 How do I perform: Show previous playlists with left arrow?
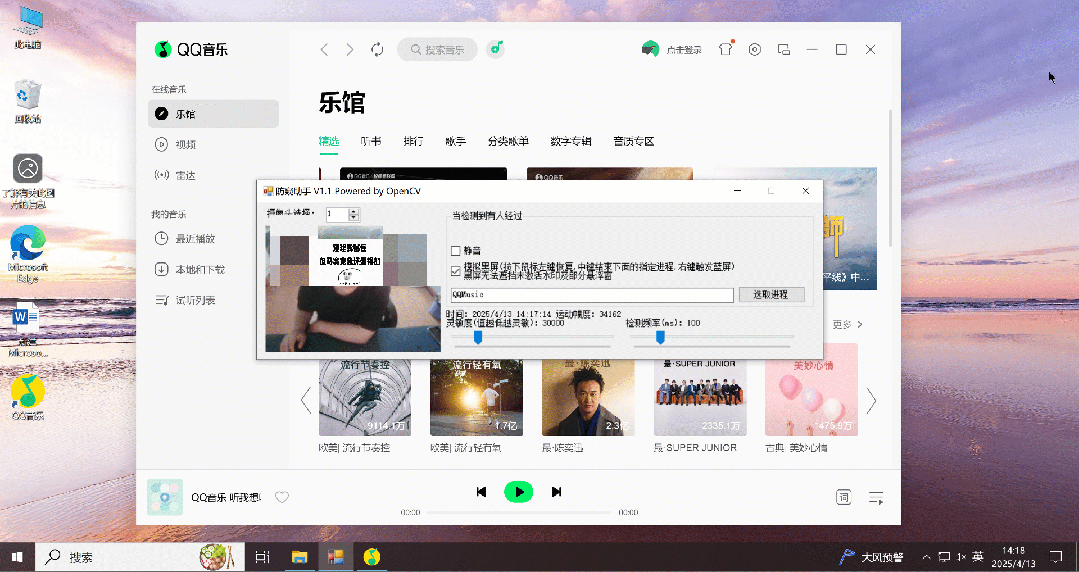306,400
